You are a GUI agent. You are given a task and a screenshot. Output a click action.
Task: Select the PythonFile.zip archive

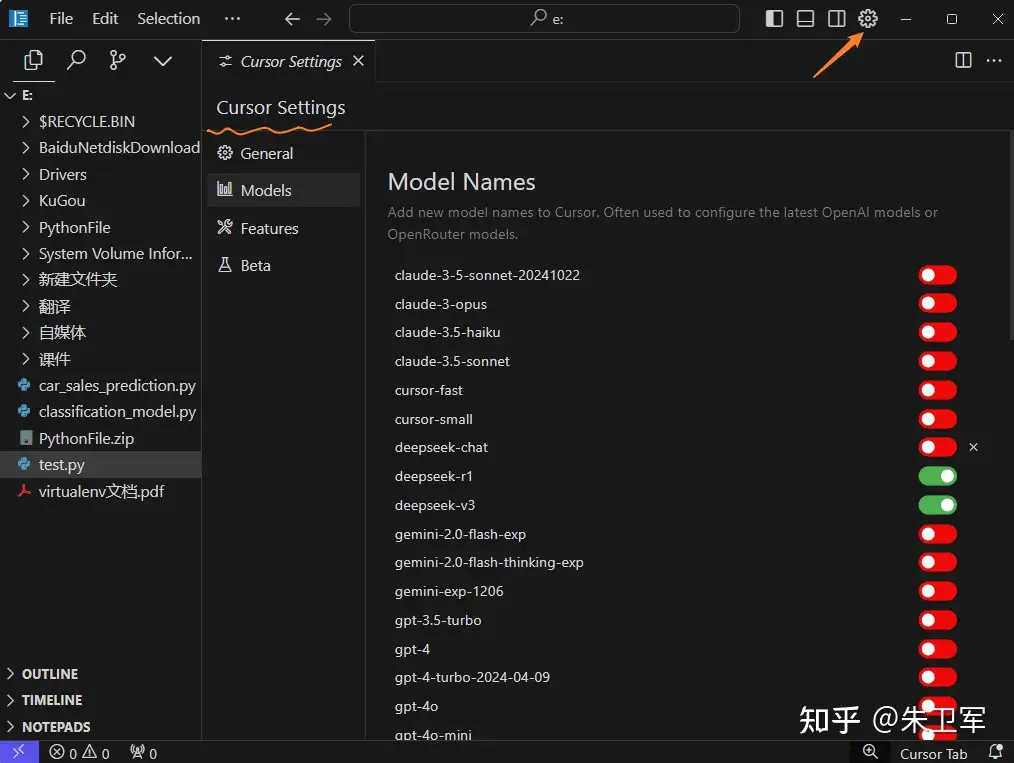click(x=100, y=438)
